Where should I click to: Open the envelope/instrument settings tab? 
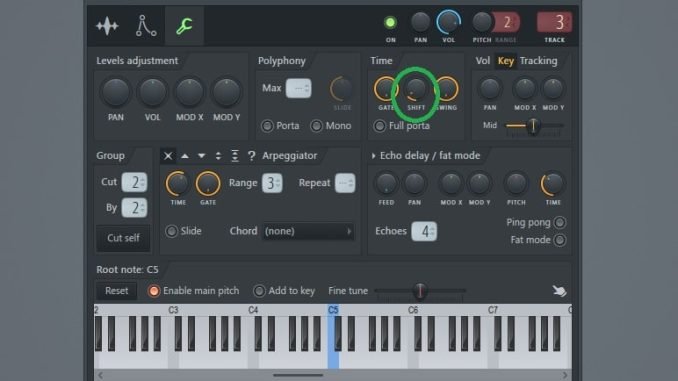coord(146,26)
